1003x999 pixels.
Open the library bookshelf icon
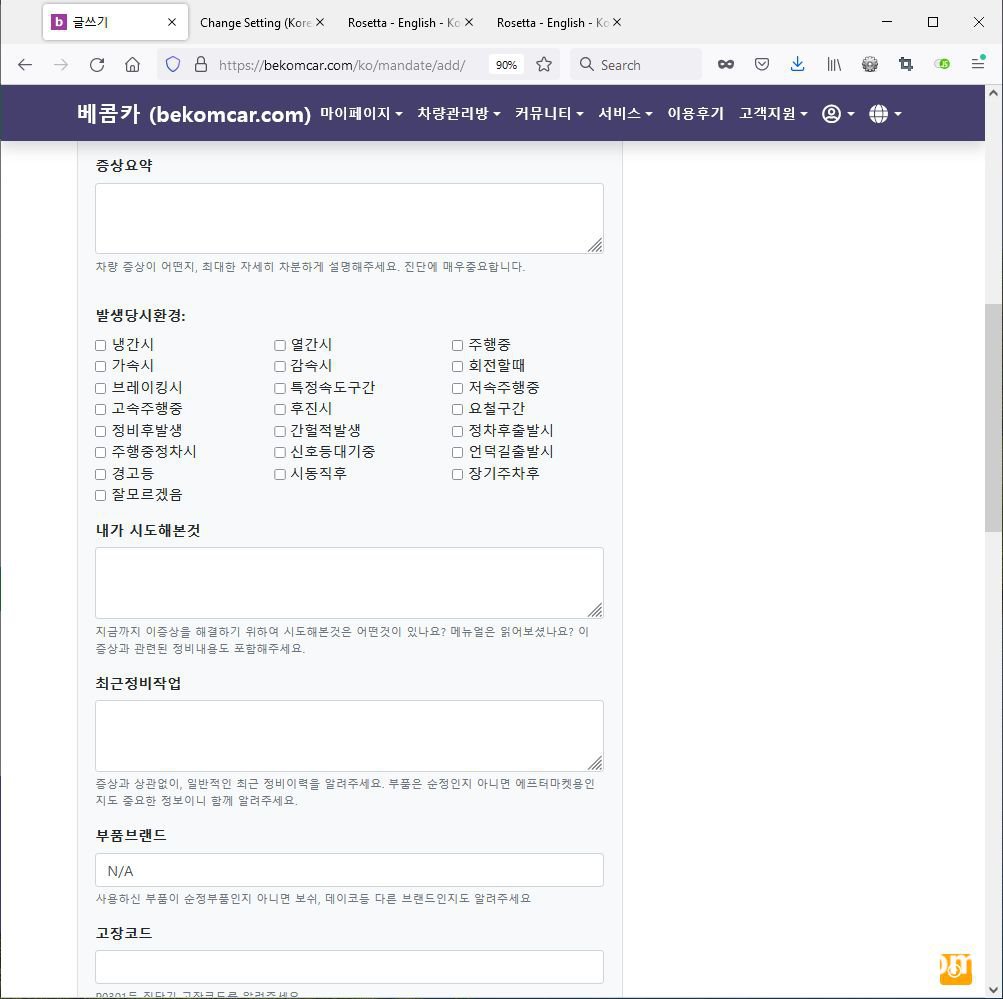point(833,64)
